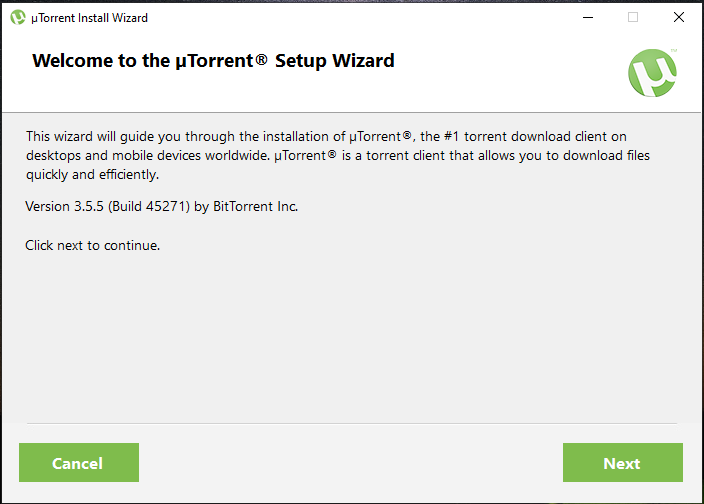The image size is (704, 504).
Task: Click the 'Build 45271' text
Action: 149,206
